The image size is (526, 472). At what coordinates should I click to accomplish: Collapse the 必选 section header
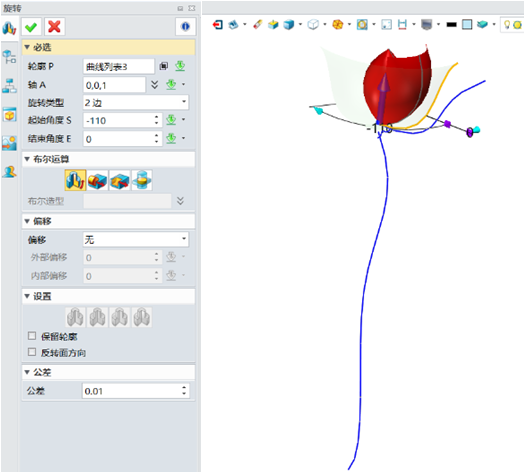tap(108, 47)
